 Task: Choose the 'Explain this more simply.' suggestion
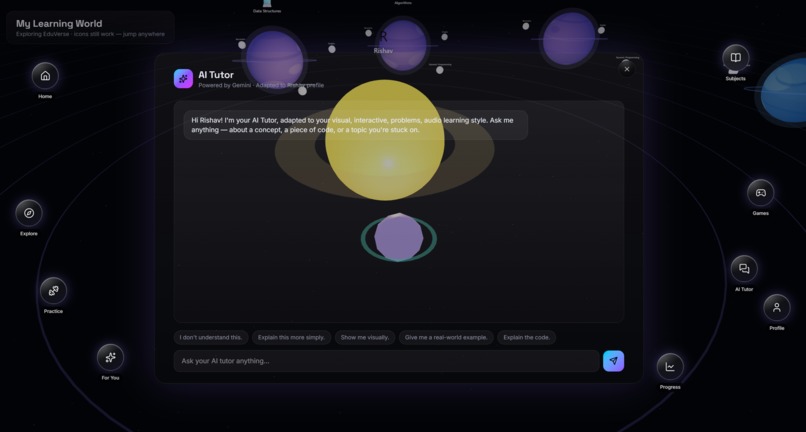click(x=291, y=337)
